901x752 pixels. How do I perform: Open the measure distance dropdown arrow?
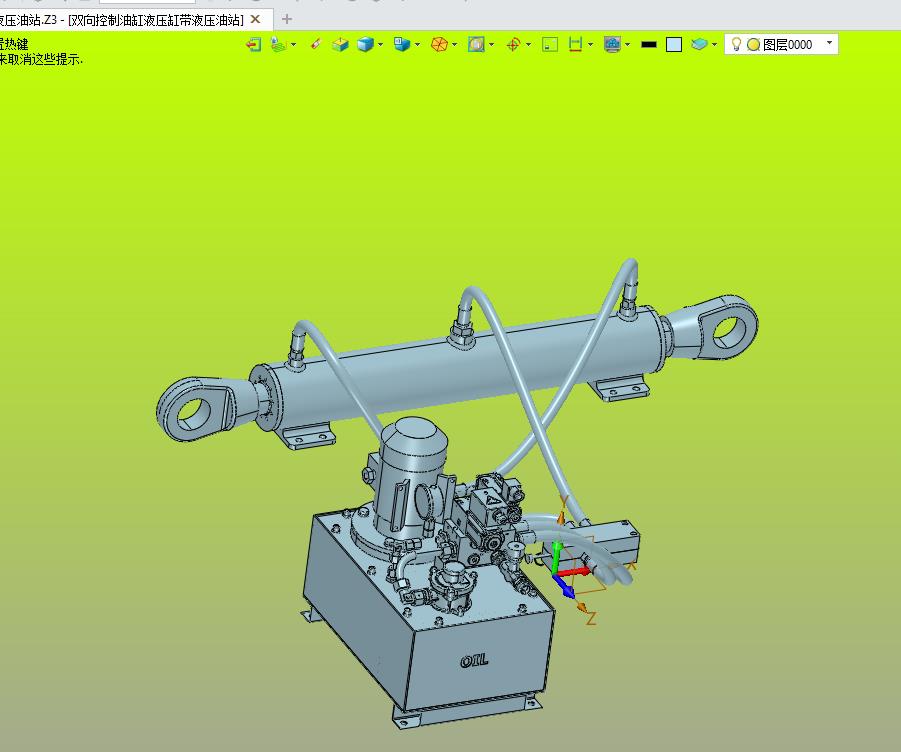[x=590, y=44]
